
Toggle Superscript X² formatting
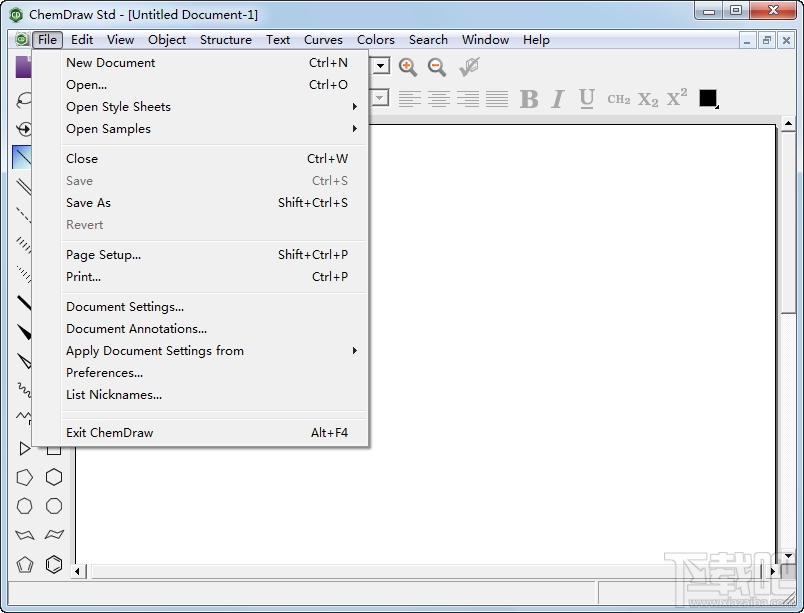pos(677,97)
